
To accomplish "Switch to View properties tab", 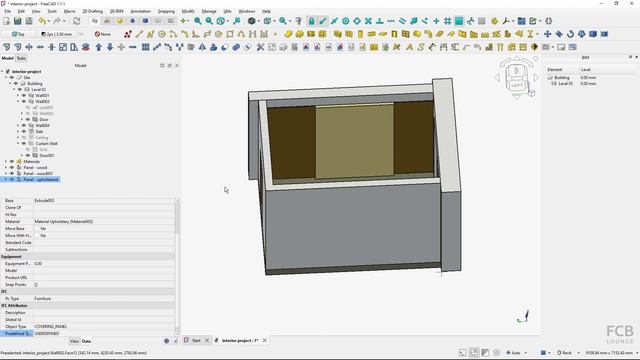I will [74, 341].
